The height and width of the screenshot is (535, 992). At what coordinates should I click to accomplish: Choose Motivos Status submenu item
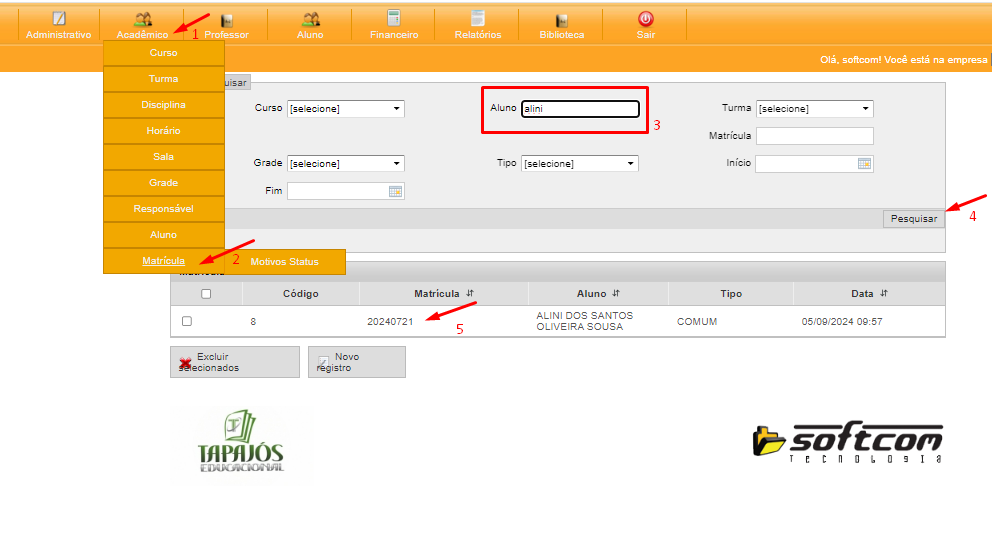pos(285,262)
